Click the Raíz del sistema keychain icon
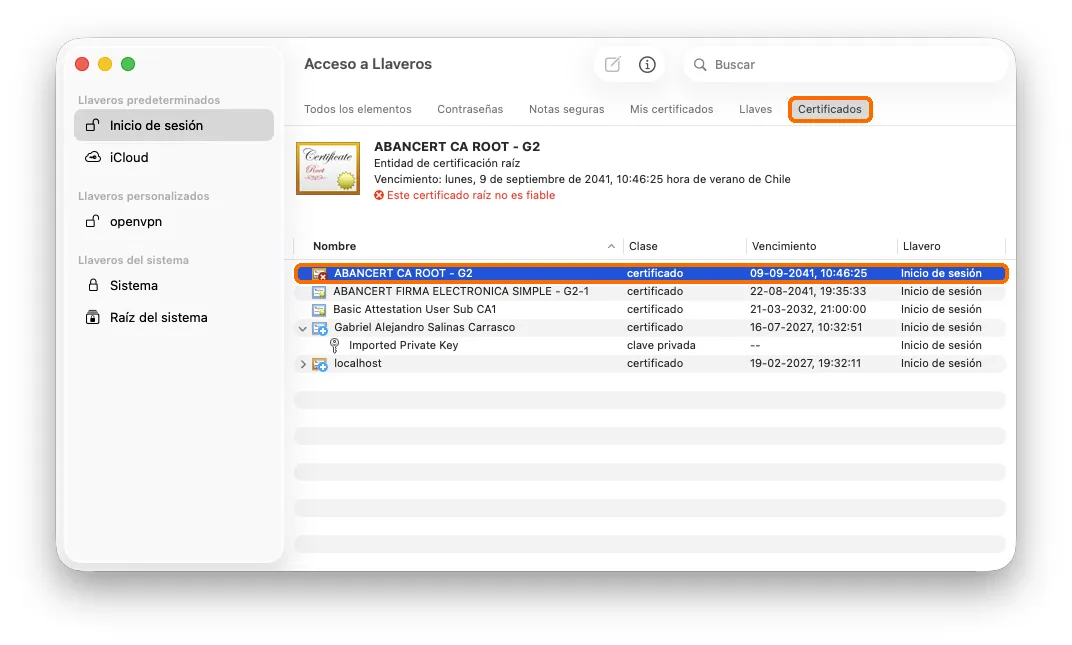 click(92, 317)
